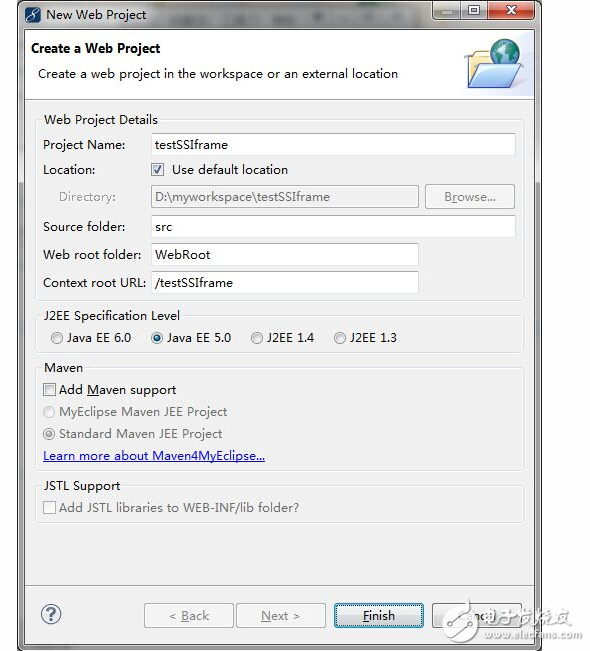Check Add JSTL libraries to WEB-INF/lib
590x651 pixels.
(x=49, y=508)
